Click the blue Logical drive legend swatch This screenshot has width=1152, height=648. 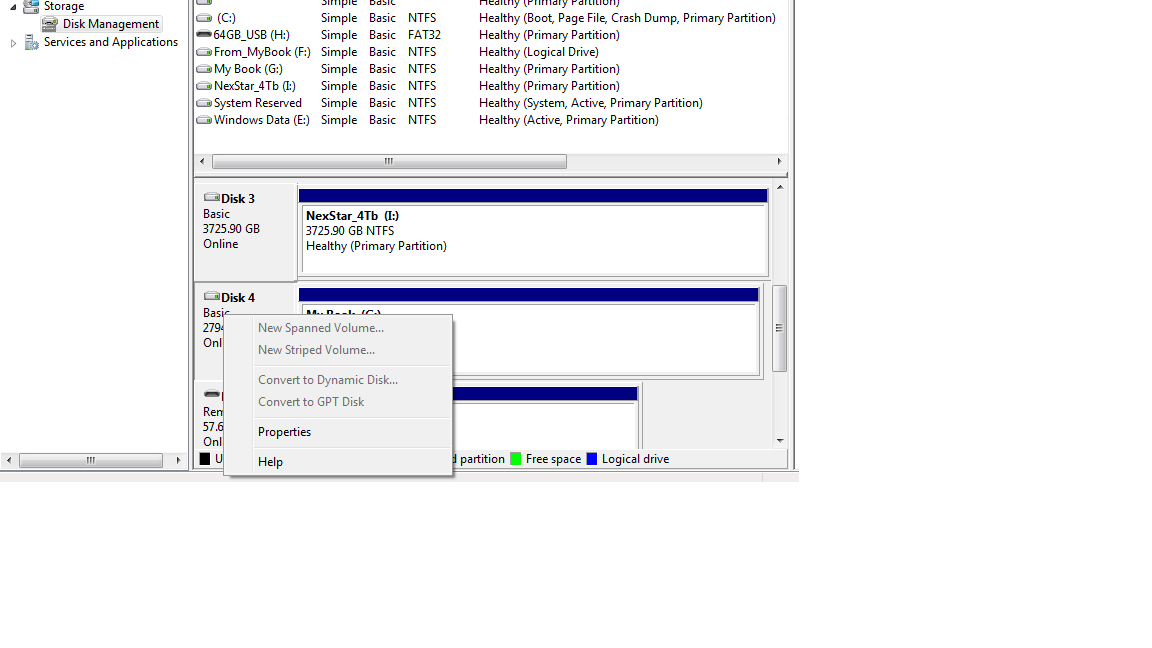tap(591, 459)
